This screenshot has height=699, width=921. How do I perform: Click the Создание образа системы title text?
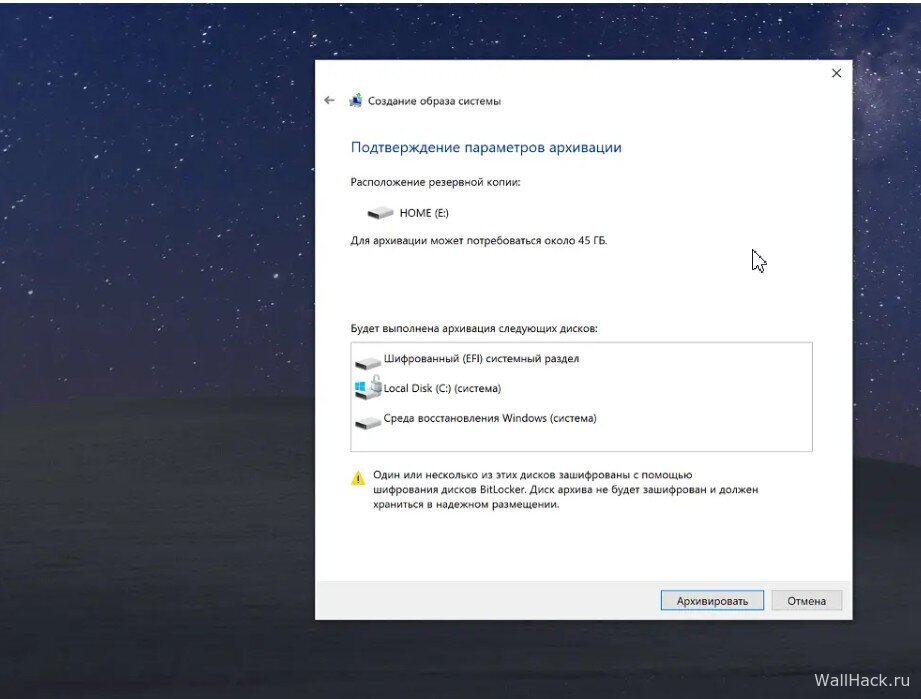434,101
